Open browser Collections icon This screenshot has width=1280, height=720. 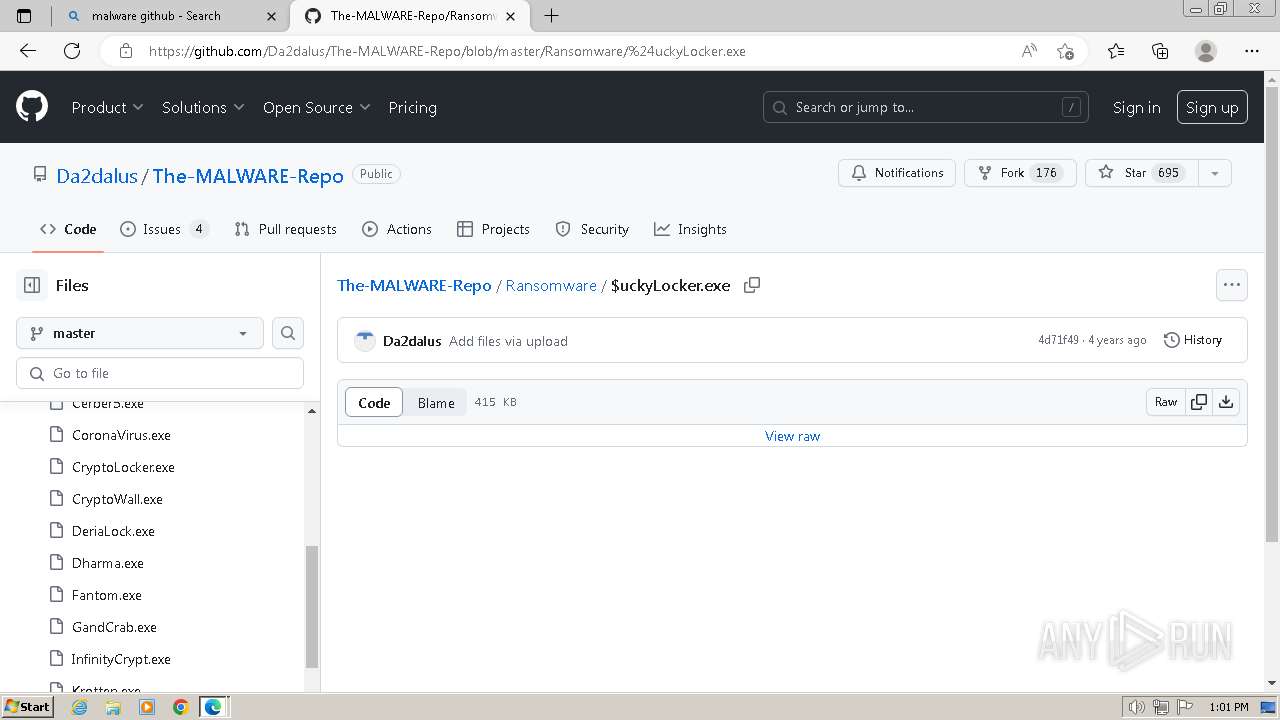[1160, 51]
